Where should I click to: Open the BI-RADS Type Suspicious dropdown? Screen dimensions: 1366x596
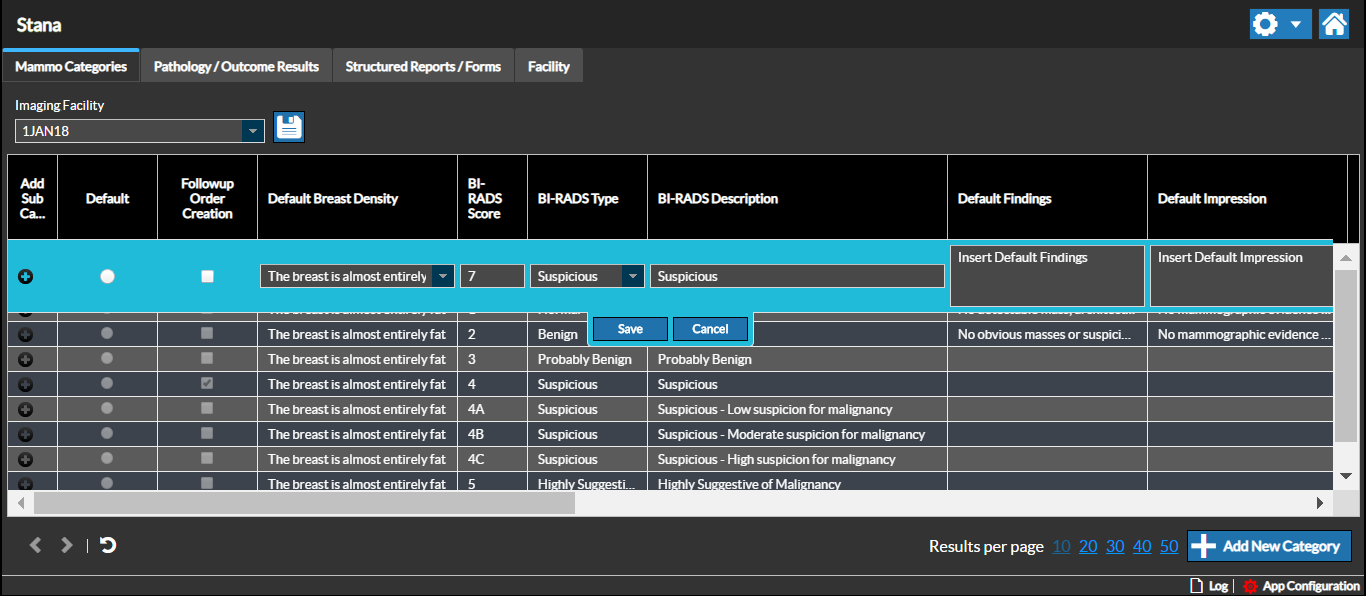pyautogui.click(x=632, y=277)
